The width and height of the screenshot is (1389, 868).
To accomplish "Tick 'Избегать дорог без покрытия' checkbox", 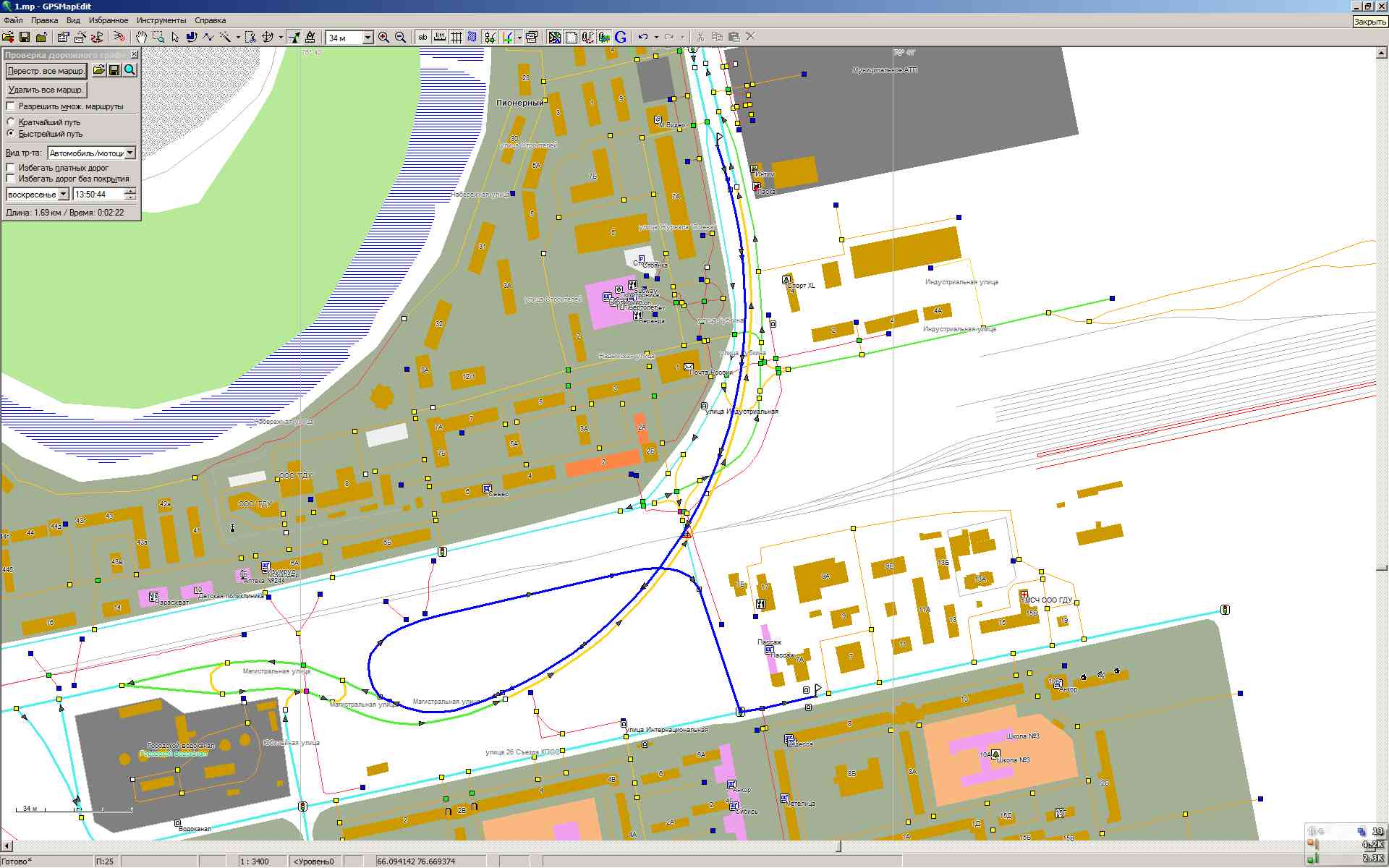I will [11, 179].
